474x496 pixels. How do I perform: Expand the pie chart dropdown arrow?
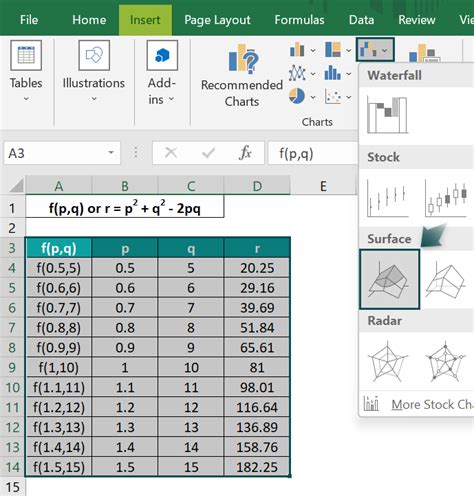[x=313, y=97]
